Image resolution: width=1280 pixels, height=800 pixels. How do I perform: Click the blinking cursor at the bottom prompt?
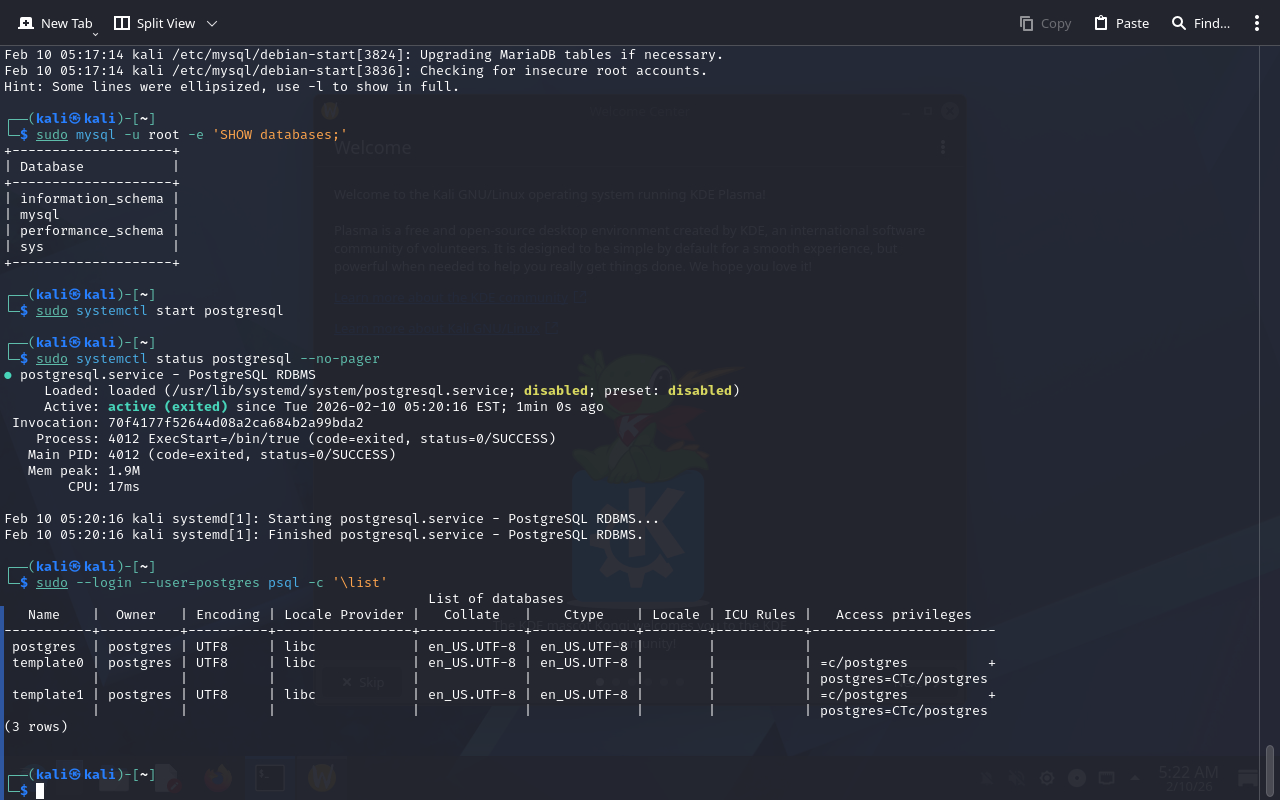pos(40,791)
